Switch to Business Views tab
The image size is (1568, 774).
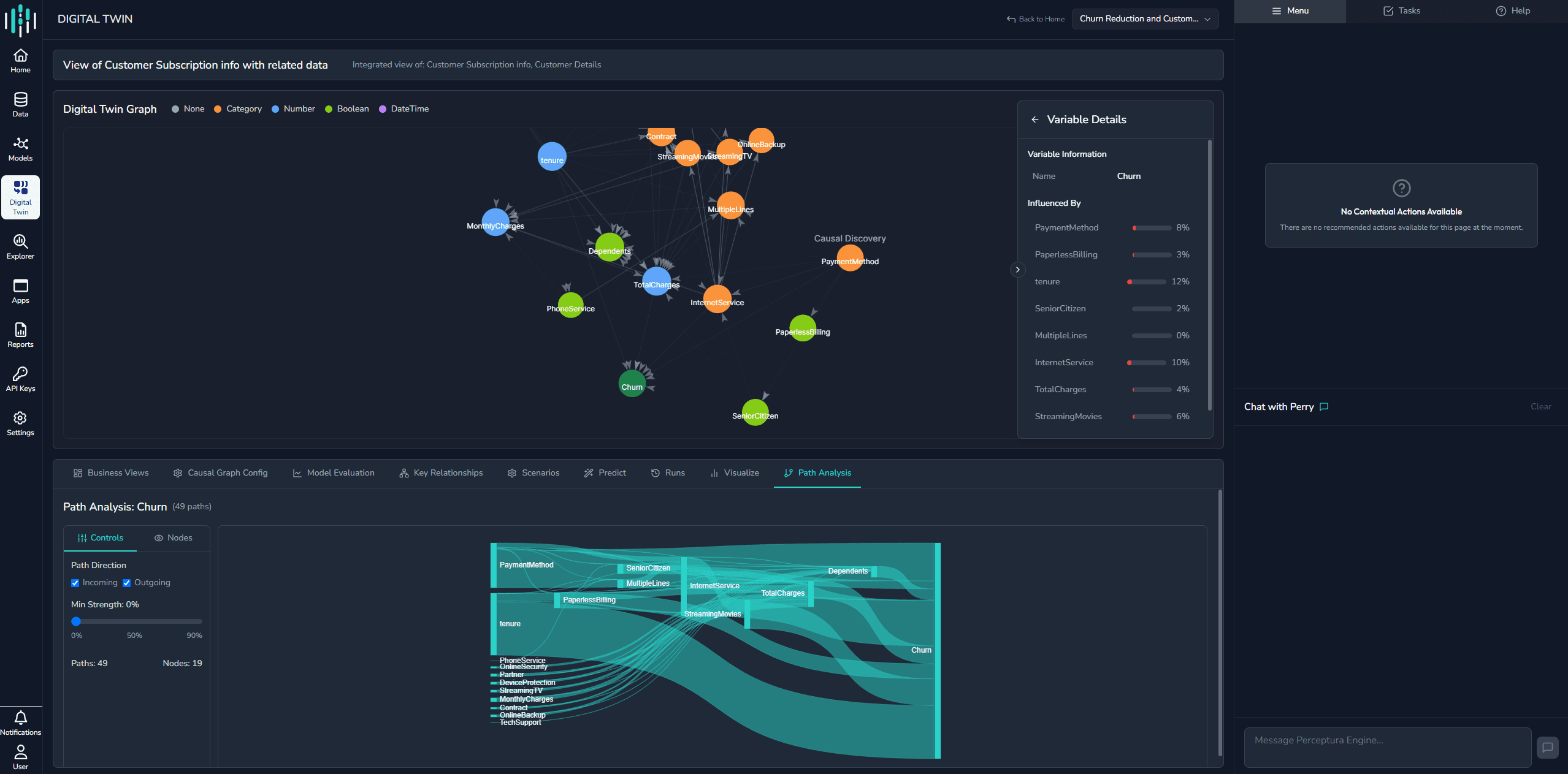pyautogui.click(x=111, y=473)
